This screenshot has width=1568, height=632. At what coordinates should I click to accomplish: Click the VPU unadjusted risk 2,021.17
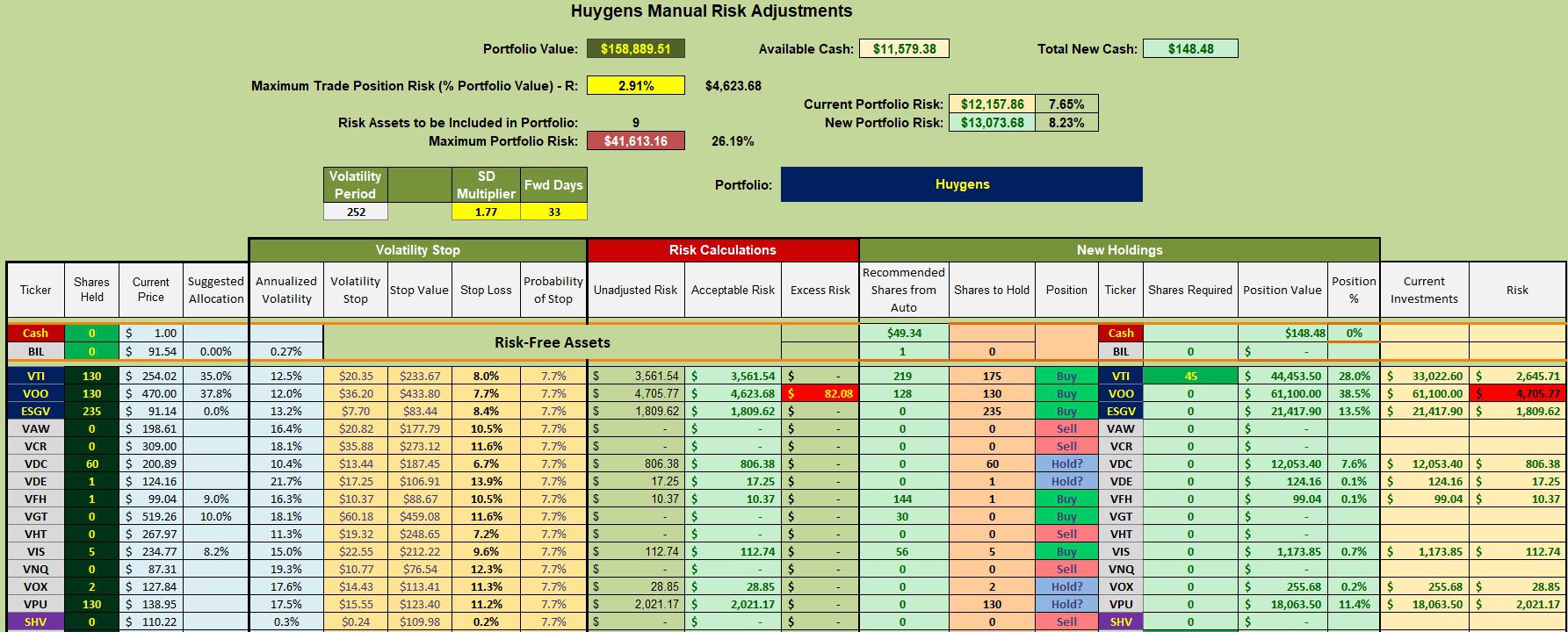(635, 604)
